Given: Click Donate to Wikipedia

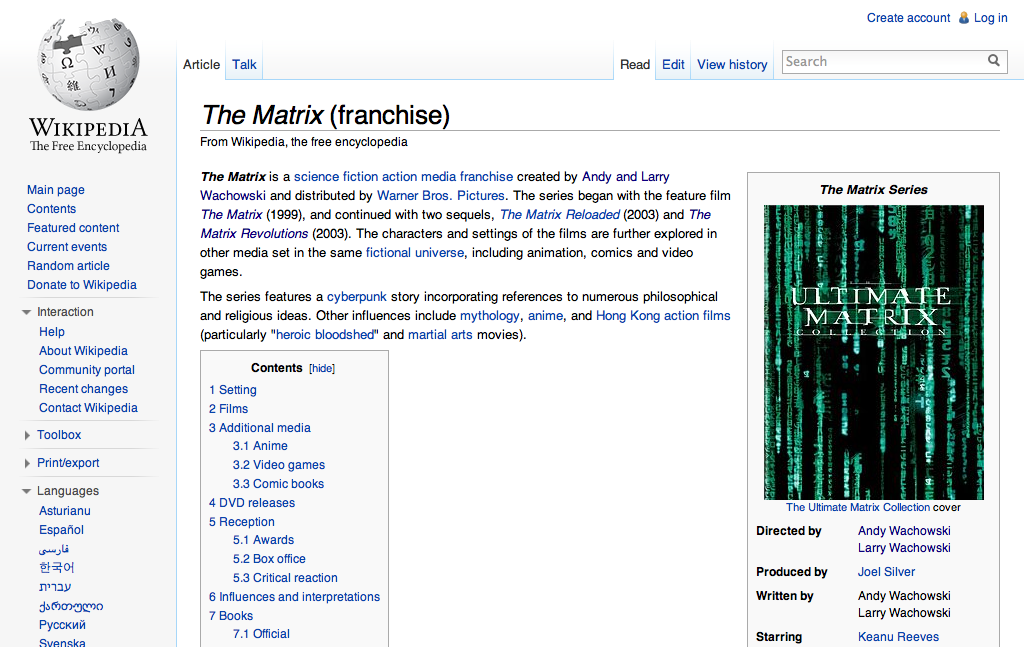Looking at the screenshot, I should [x=82, y=285].
